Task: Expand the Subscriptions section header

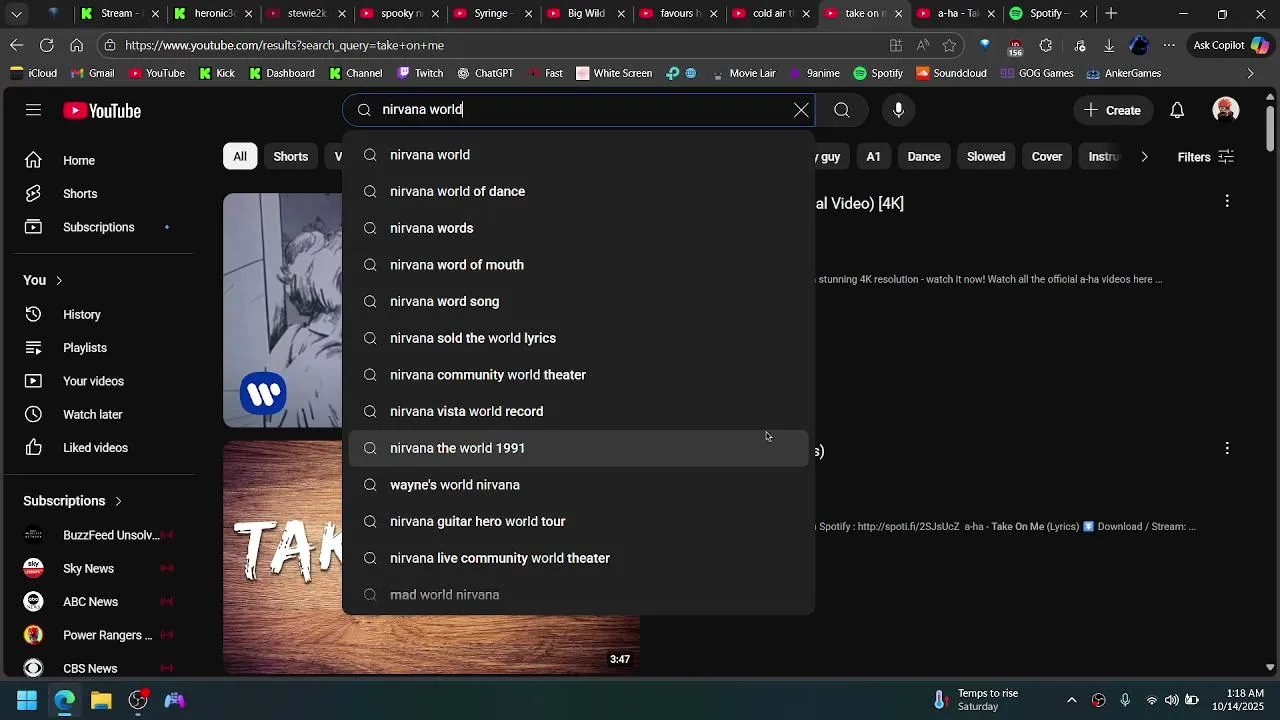Action: (73, 501)
